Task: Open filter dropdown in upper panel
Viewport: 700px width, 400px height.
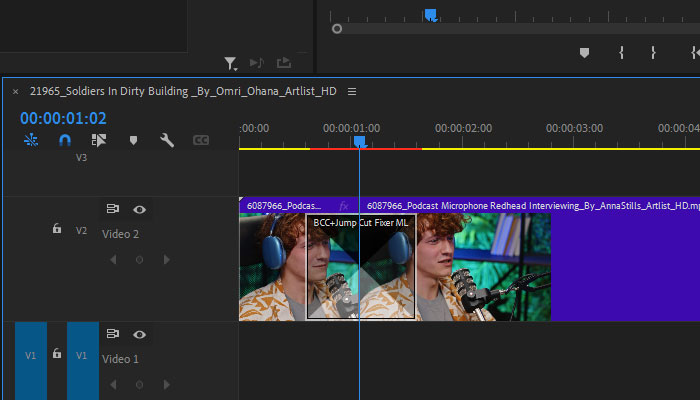Action: point(230,63)
